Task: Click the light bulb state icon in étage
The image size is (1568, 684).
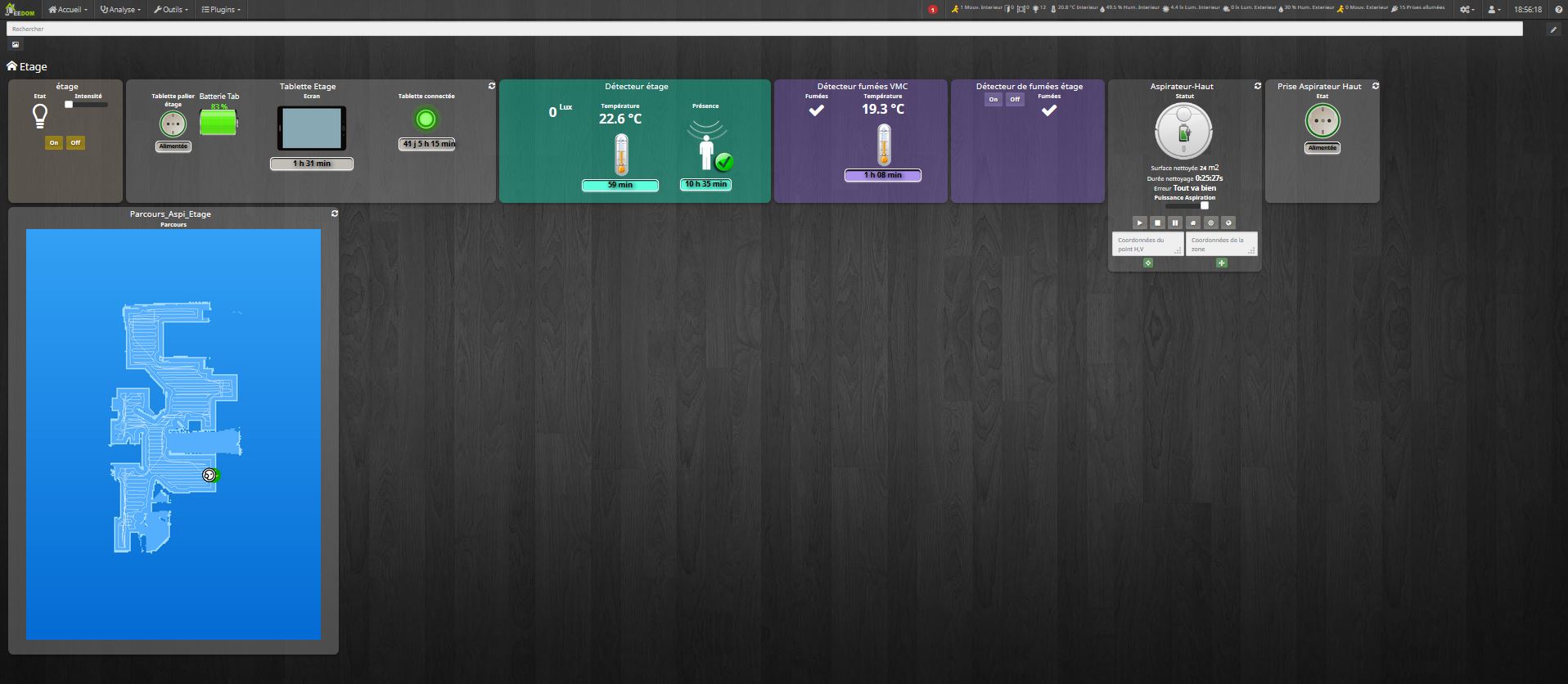Action: click(39, 116)
